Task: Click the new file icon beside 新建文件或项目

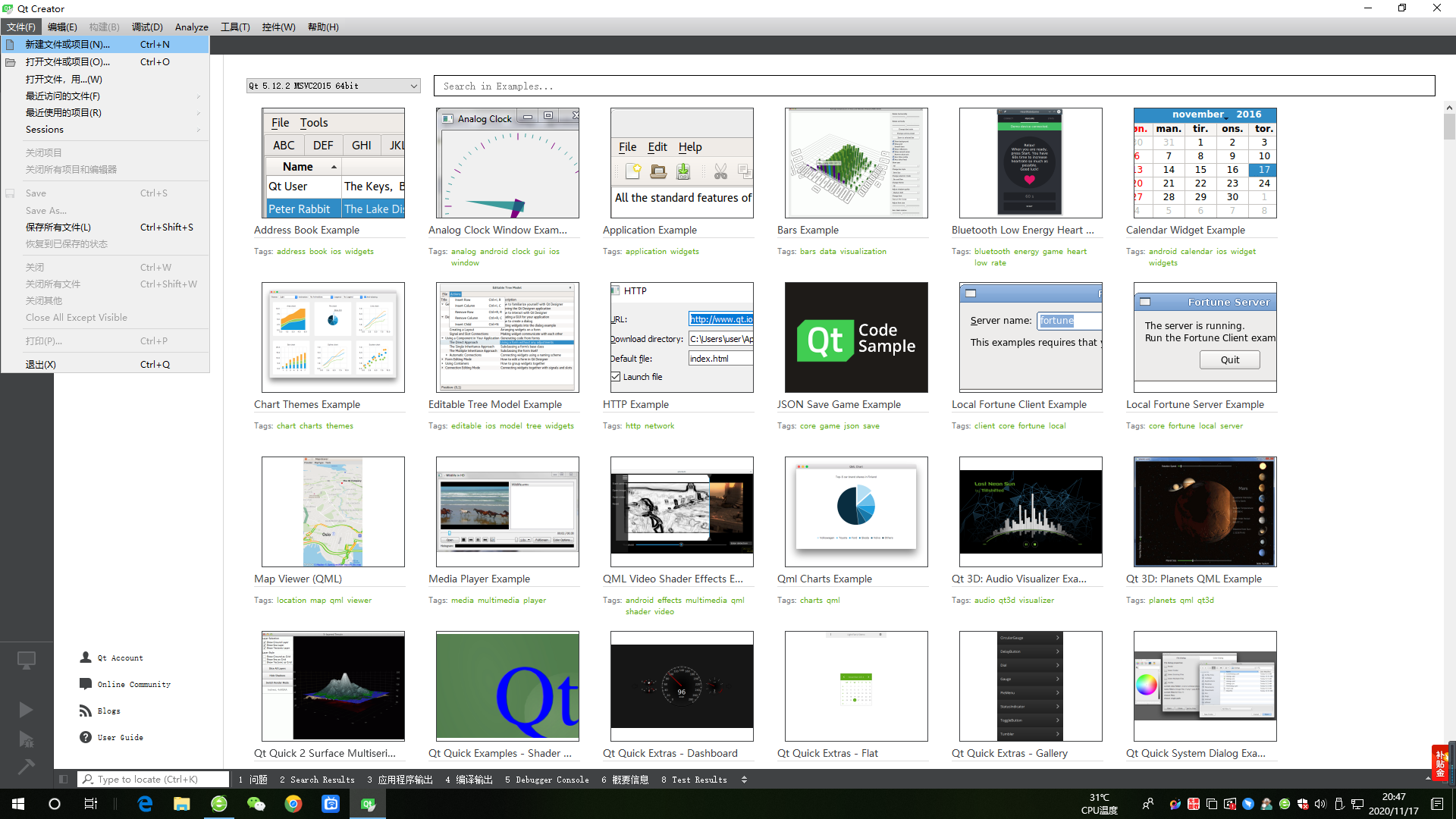Action: pos(11,45)
